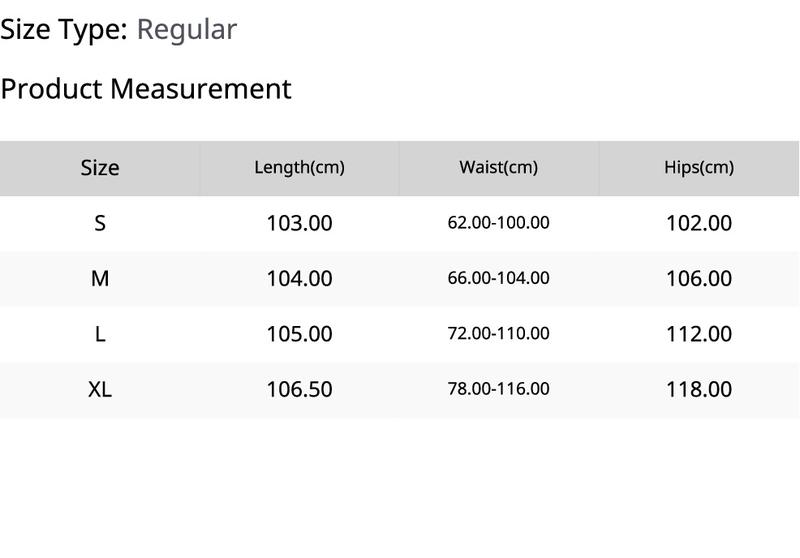The height and width of the screenshot is (558, 800).
Task: Click waist range 72.00-110.00
Action: coord(498,333)
